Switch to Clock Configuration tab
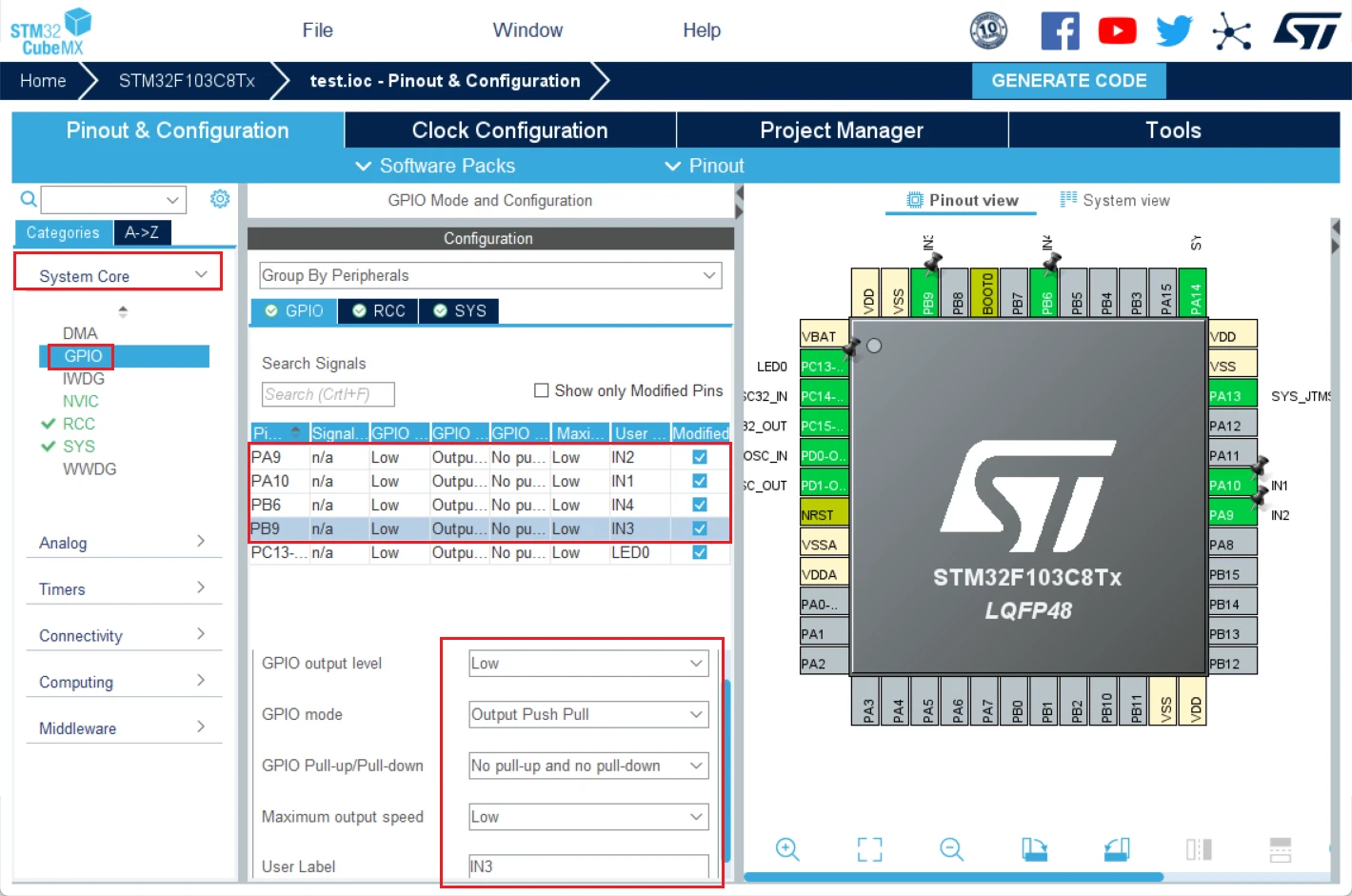Image resolution: width=1352 pixels, height=896 pixels. pyautogui.click(x=509, y=130)
